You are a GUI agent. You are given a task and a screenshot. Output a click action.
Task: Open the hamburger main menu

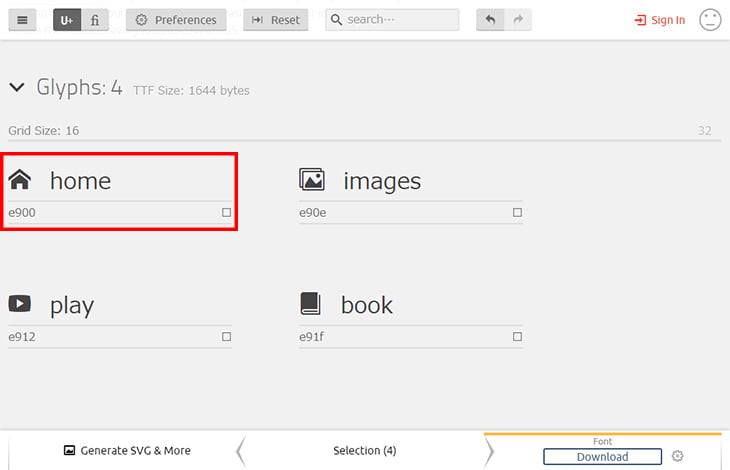coord(22,20)
